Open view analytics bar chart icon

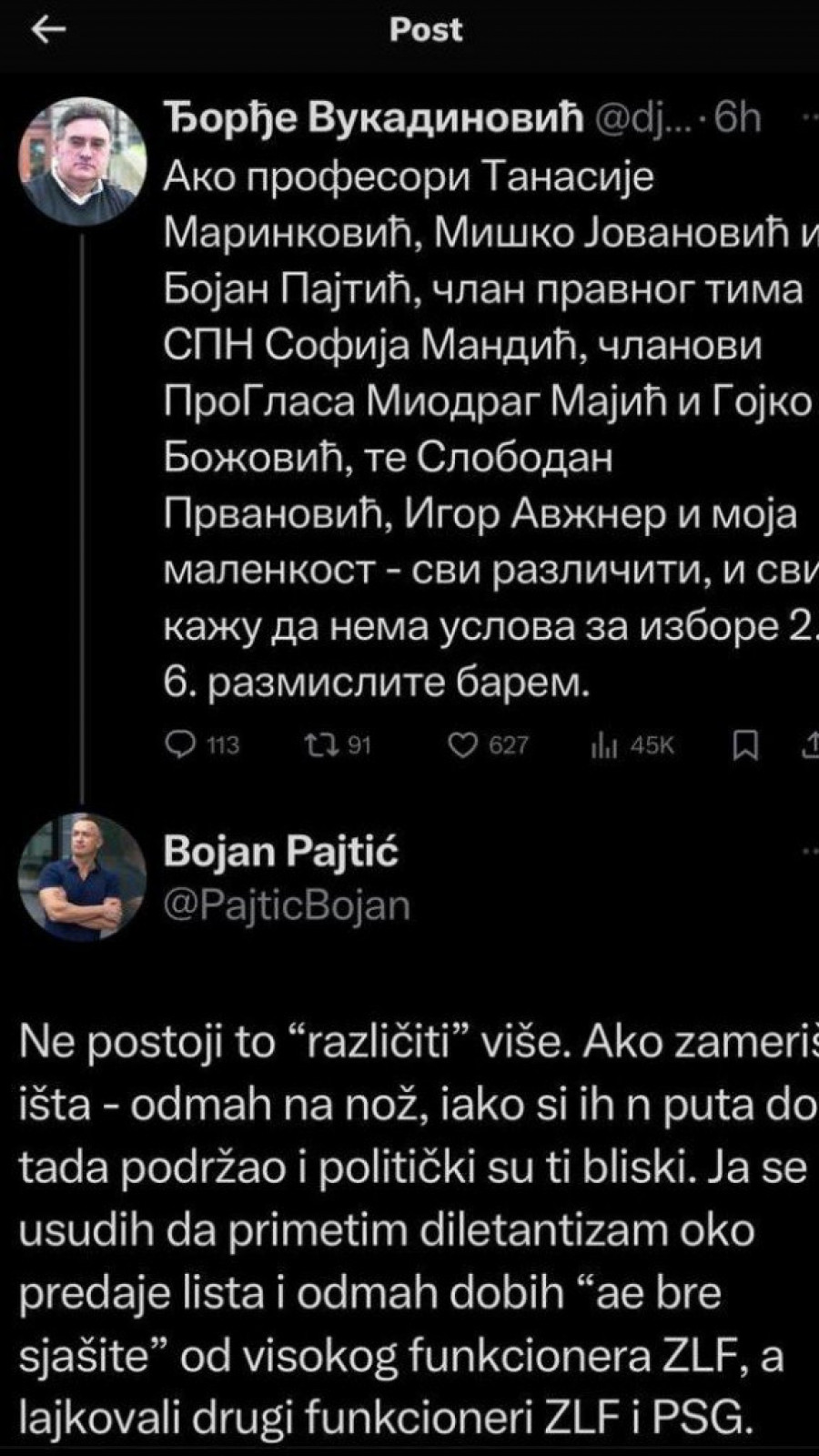[604, 745]
